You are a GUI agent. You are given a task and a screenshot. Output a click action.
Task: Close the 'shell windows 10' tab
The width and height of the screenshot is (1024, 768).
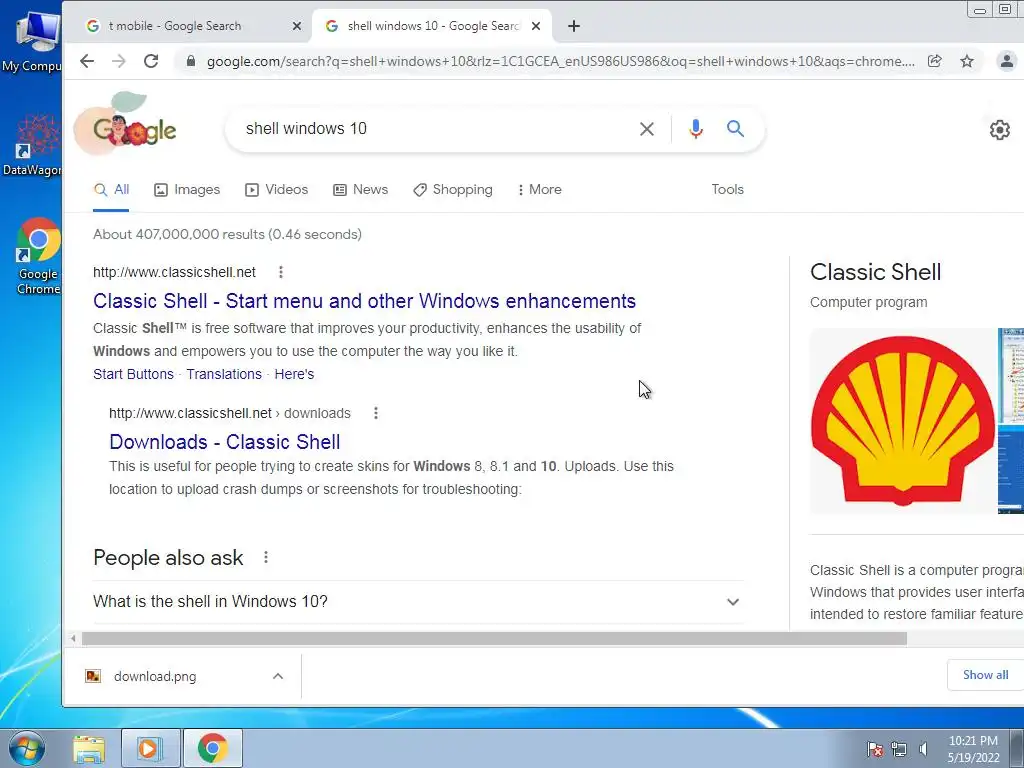(536, 26)
